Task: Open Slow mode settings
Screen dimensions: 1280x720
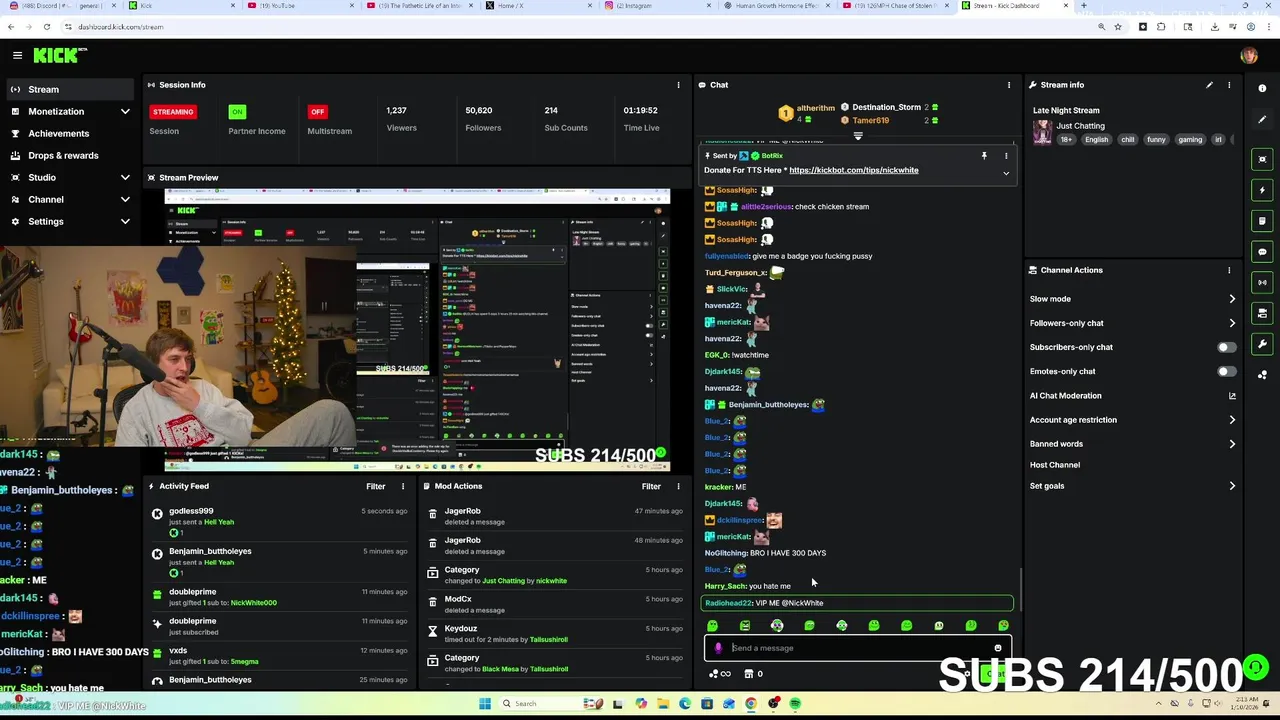Action: [1133, 299]
